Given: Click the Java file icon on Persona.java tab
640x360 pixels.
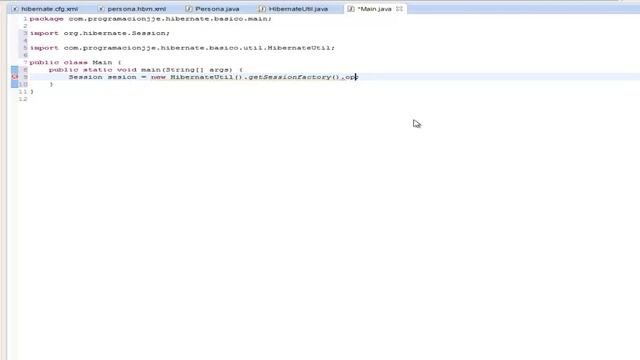Looking at the screenshot, I should click(188, 9).
